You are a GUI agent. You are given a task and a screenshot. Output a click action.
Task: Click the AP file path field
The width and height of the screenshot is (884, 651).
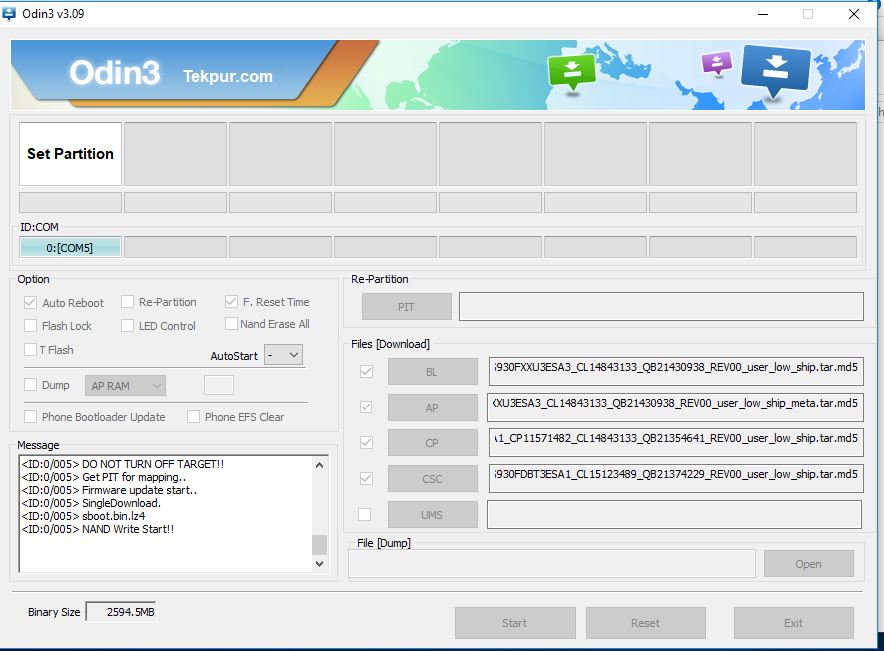(675, 407)
